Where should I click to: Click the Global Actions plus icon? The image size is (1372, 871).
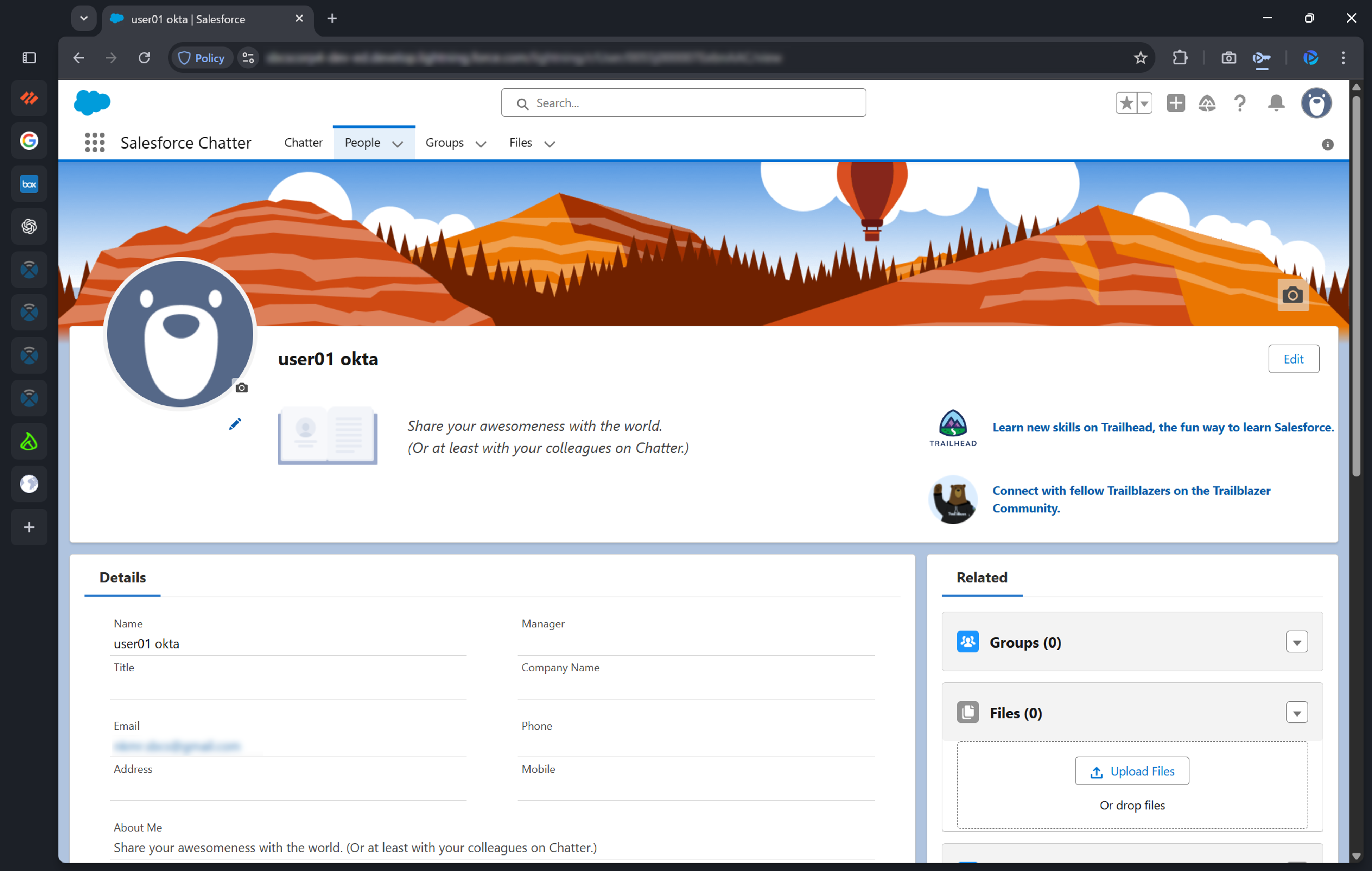(x=1175, y=103)
